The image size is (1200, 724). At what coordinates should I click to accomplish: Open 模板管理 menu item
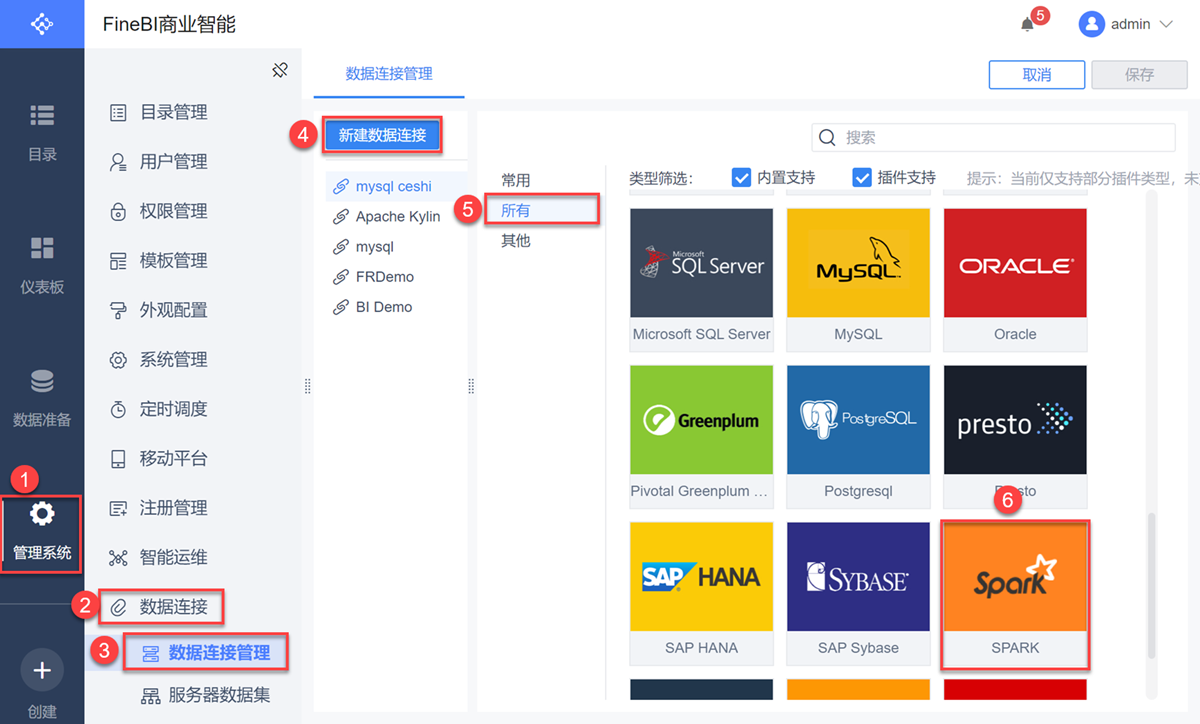click(x=173, y=260)
